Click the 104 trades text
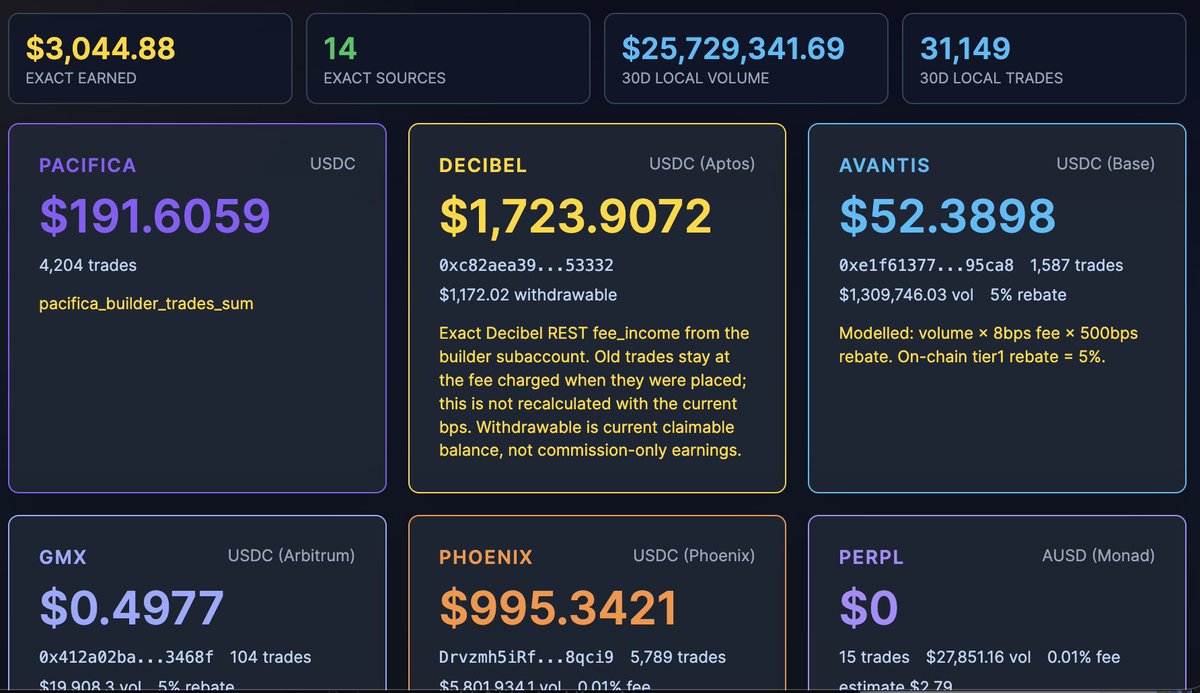The width and height of the screenshot is (1200, 693). (x=270, y=657)
